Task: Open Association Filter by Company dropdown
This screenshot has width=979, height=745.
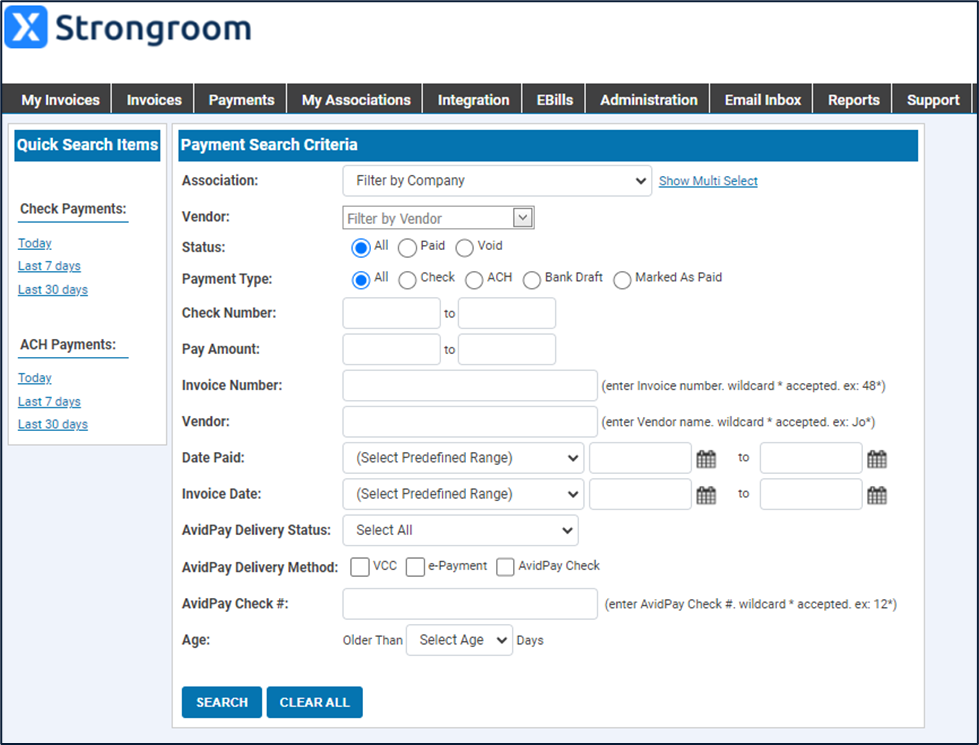Action: (497, 180)
